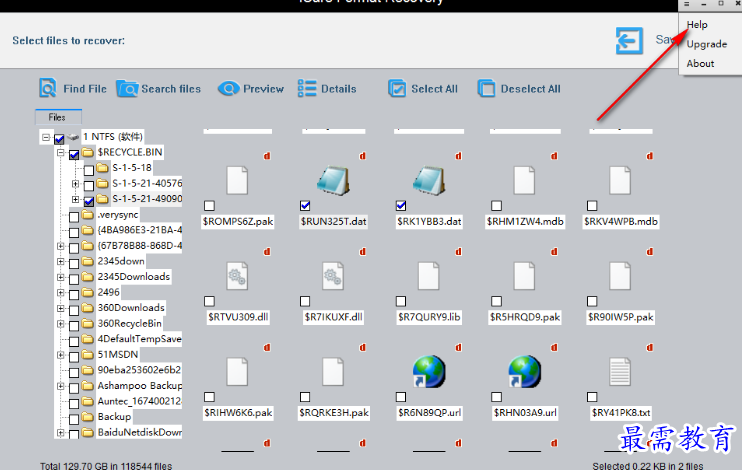Select the $RKV4WPB.mdb file icon

coord(620,180)
